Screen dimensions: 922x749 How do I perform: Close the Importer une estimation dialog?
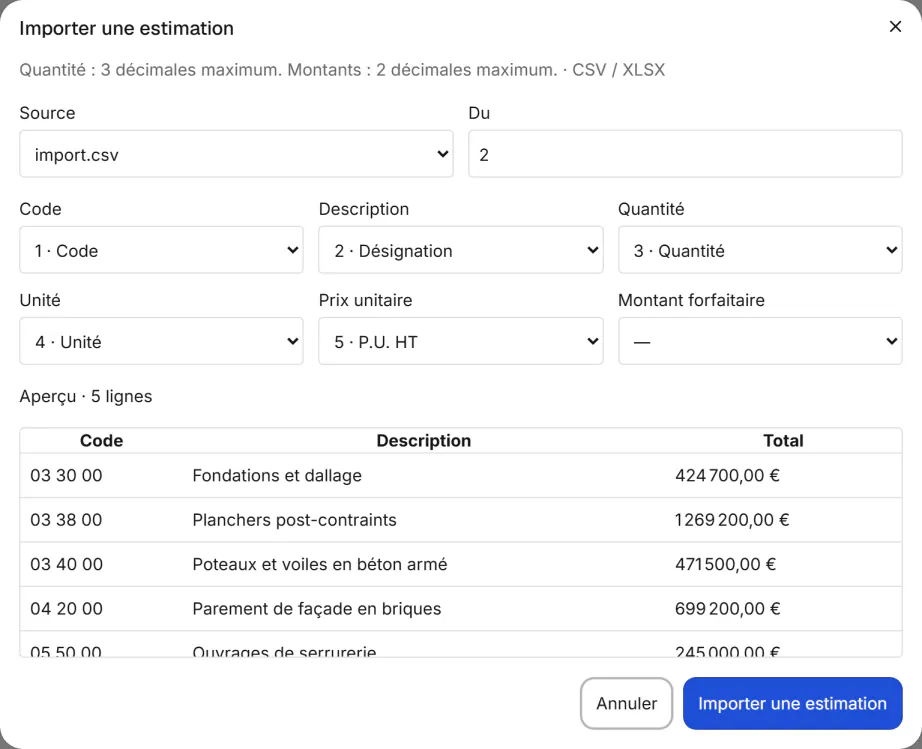coord(895,27)
